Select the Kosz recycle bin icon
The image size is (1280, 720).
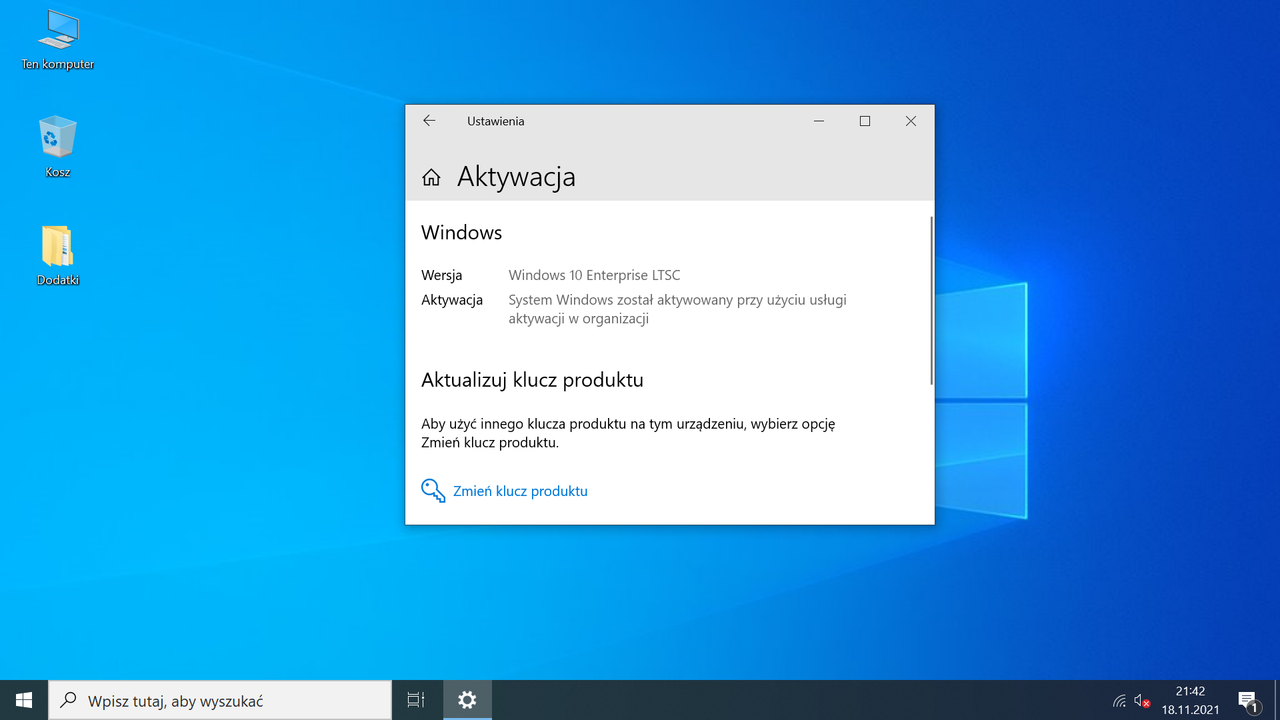[x=58, y=147]
